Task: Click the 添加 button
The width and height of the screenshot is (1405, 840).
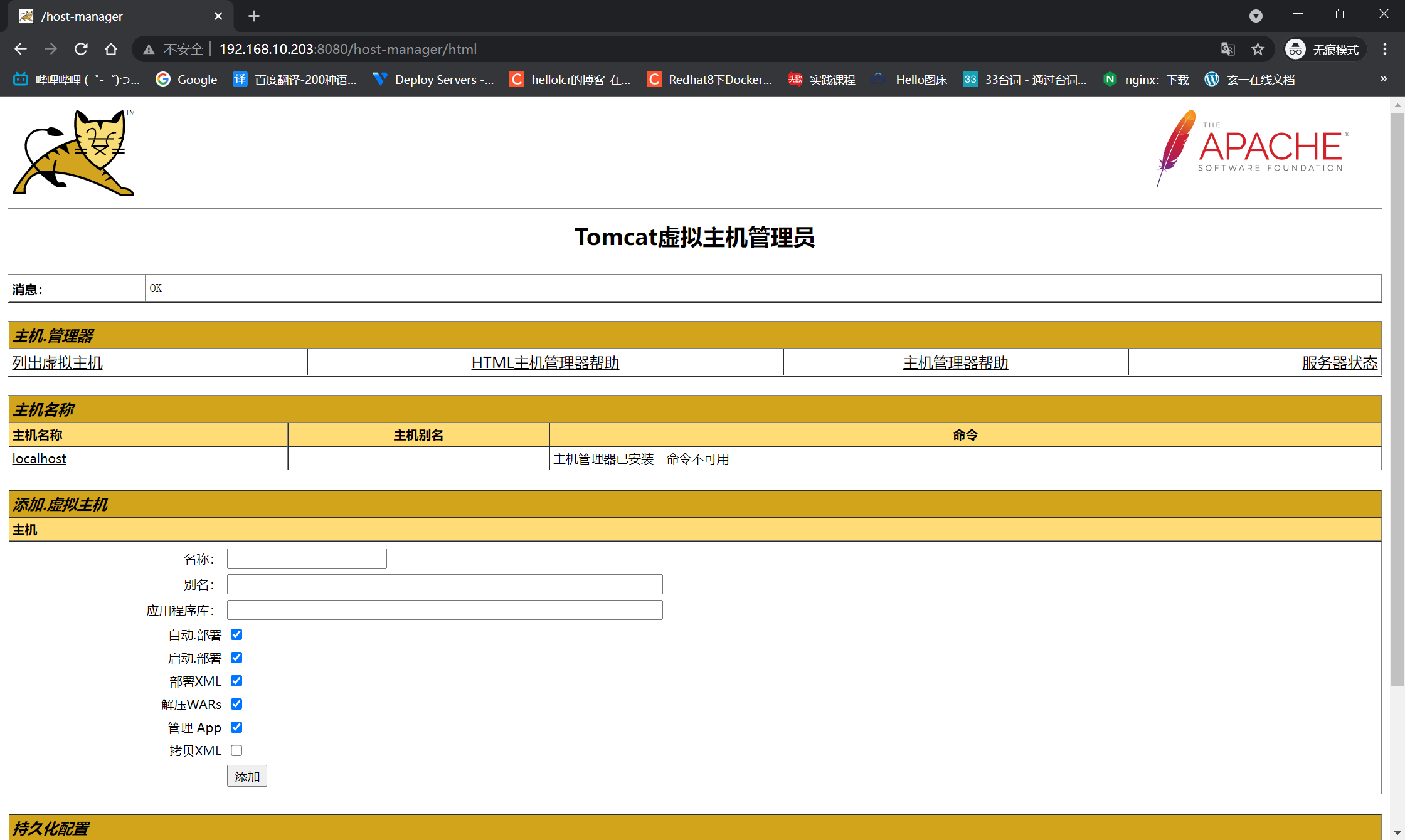Action: (x=247, y=776)
